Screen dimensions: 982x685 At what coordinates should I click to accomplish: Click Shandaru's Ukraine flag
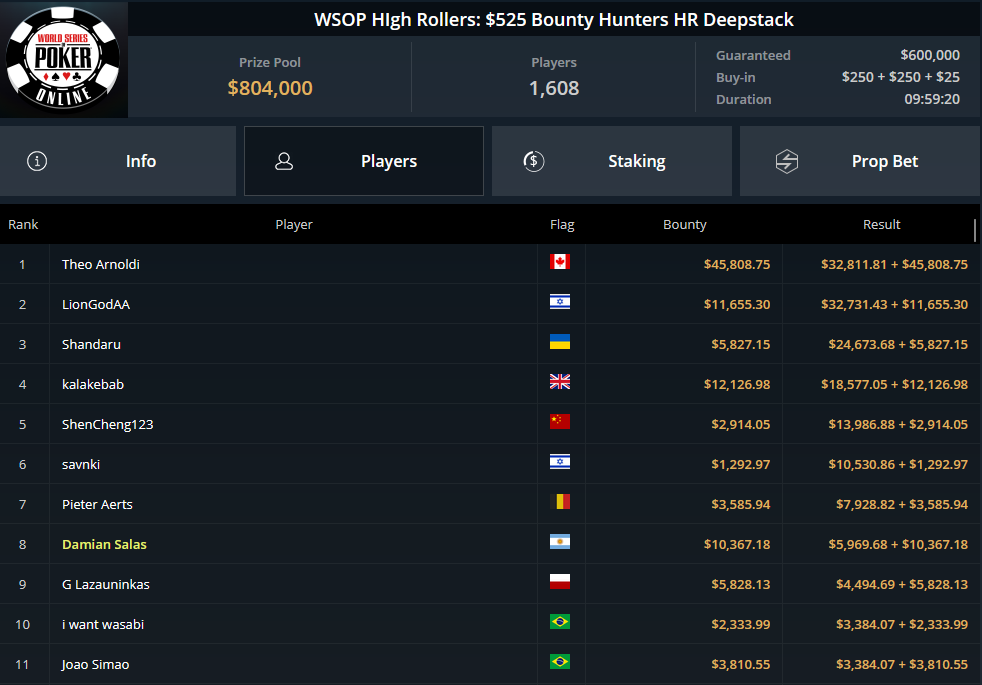tap(560, 342)
